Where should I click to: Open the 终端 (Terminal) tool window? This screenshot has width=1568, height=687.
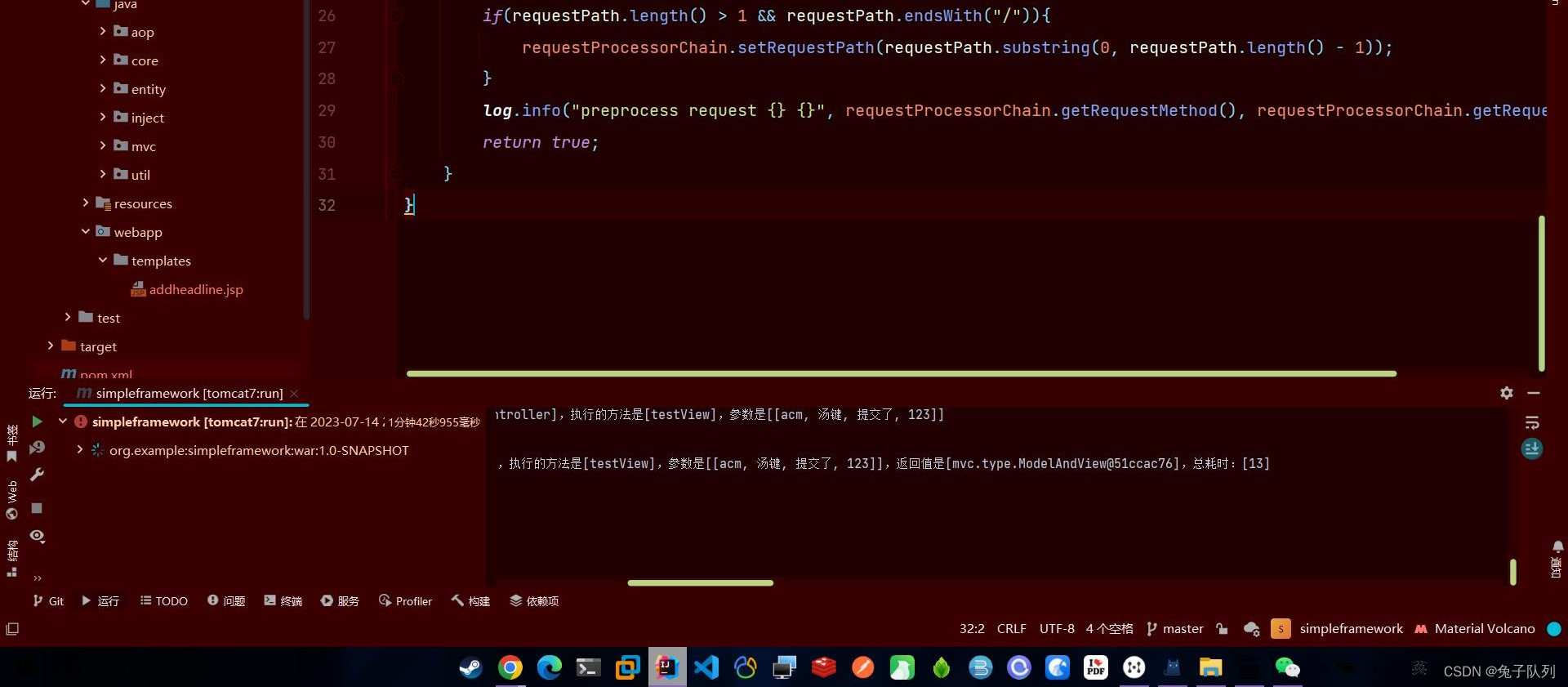pos(283,600)
